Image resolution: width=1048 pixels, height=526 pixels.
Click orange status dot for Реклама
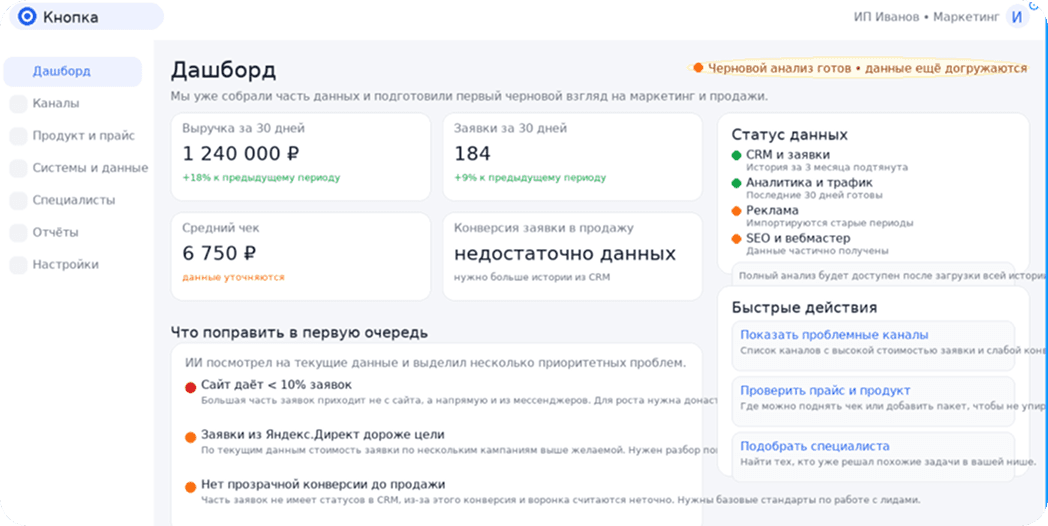coord(737,211)
